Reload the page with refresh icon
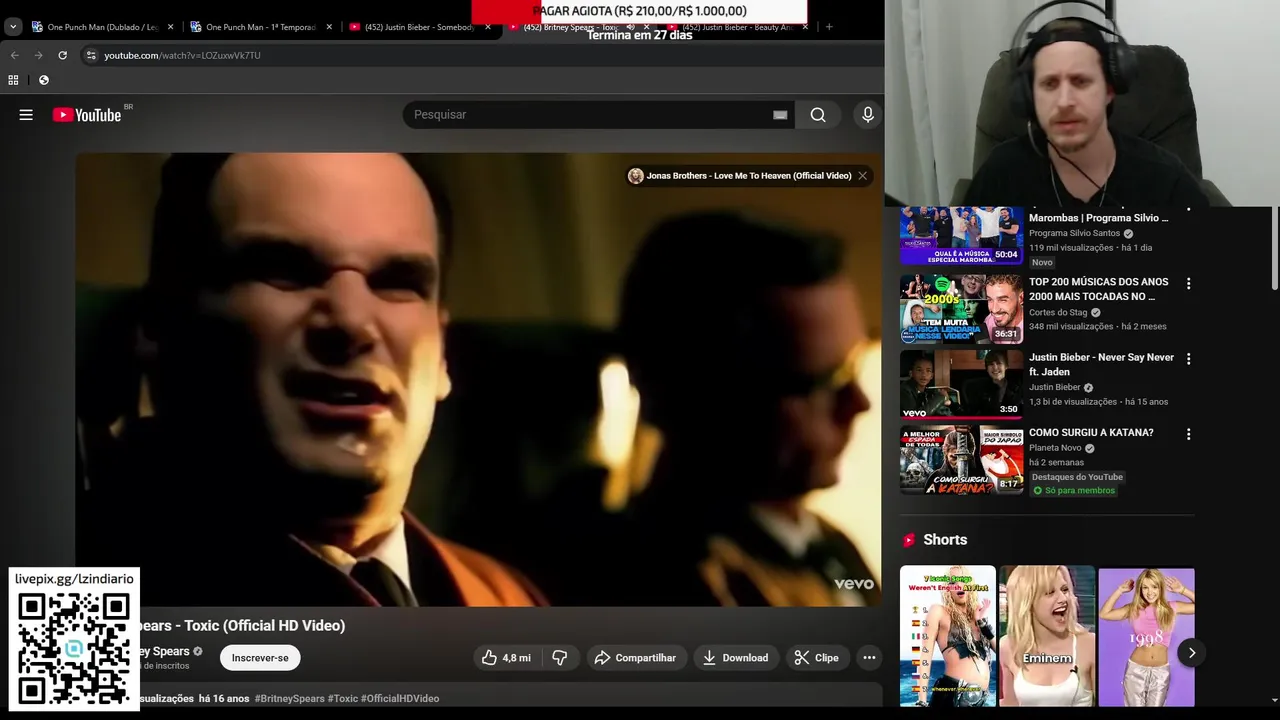 coord(62,55)
